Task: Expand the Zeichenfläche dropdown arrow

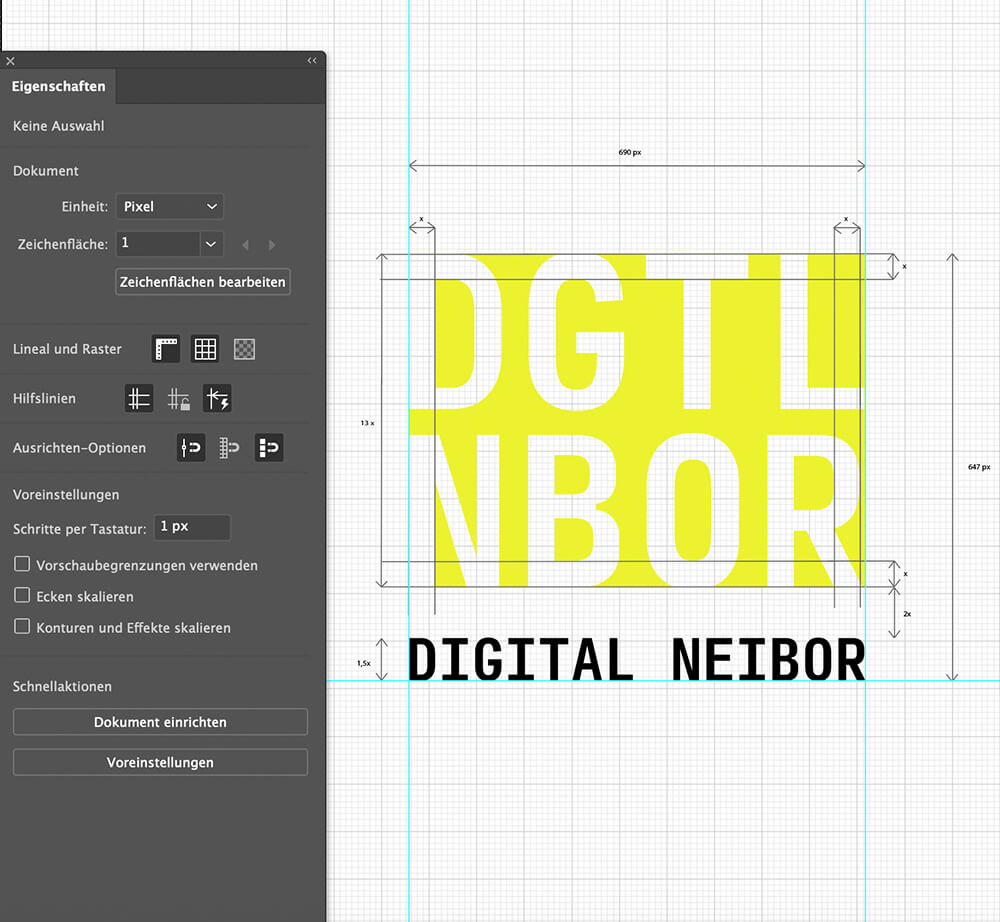Action: point(210,244)
